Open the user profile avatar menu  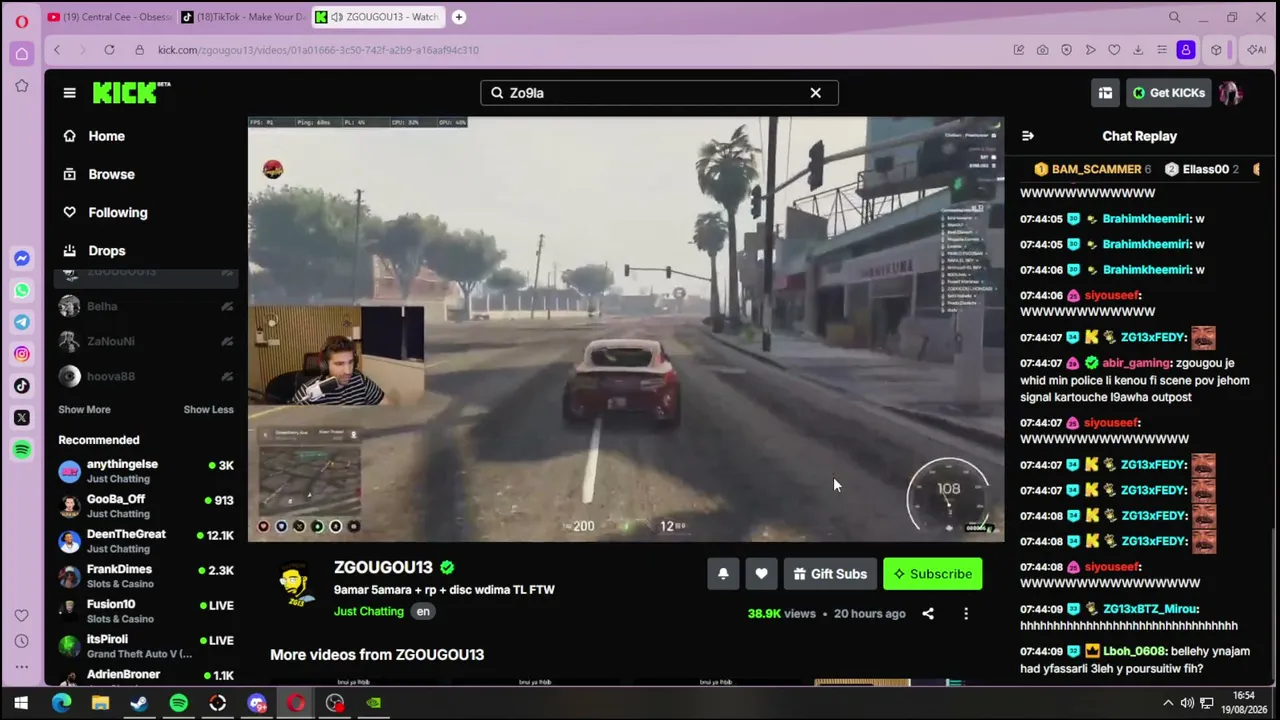pyautogui.click(x=1230, y=93)
